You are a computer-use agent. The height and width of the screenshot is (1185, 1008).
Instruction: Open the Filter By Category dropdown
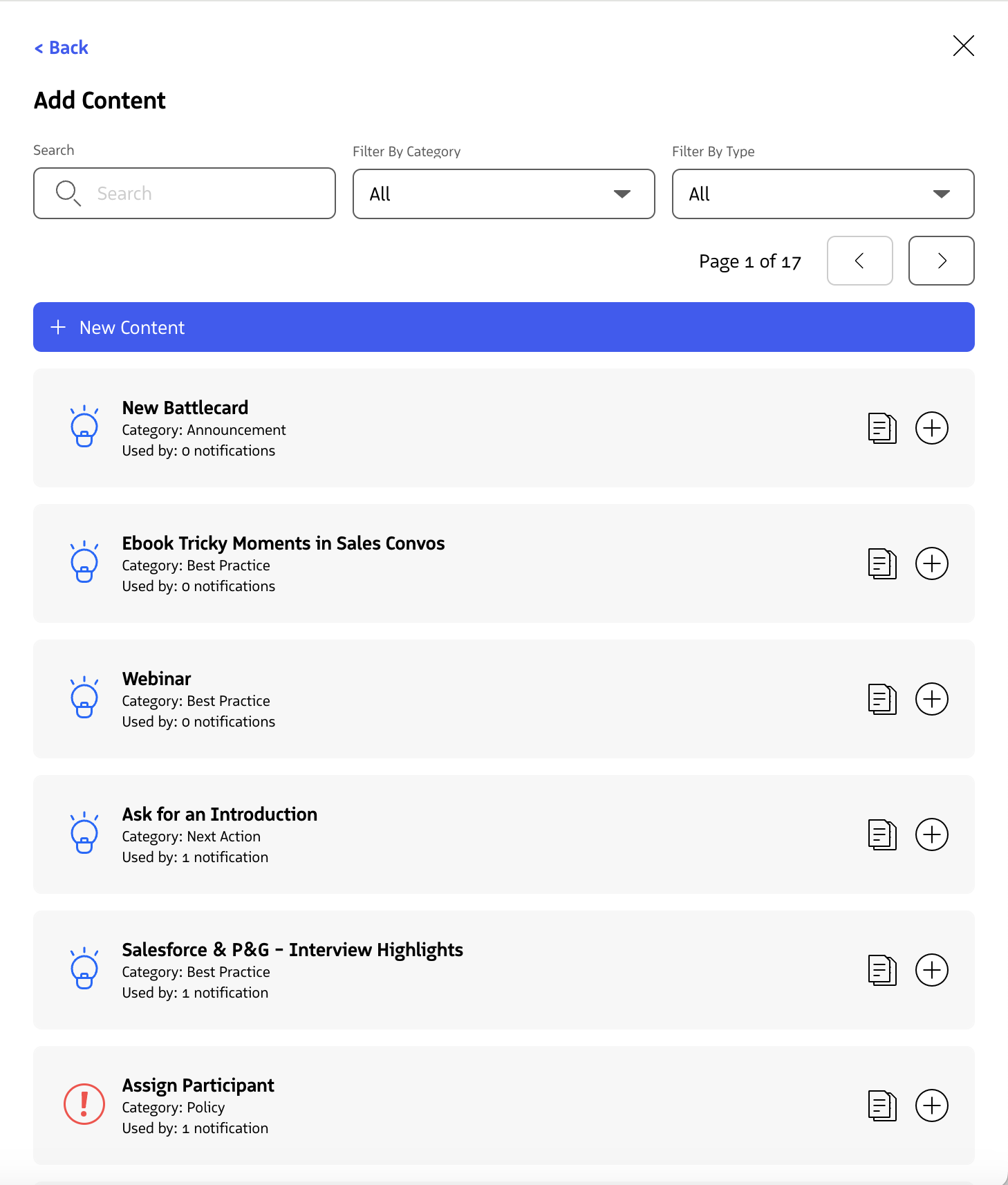click(503, 194)
